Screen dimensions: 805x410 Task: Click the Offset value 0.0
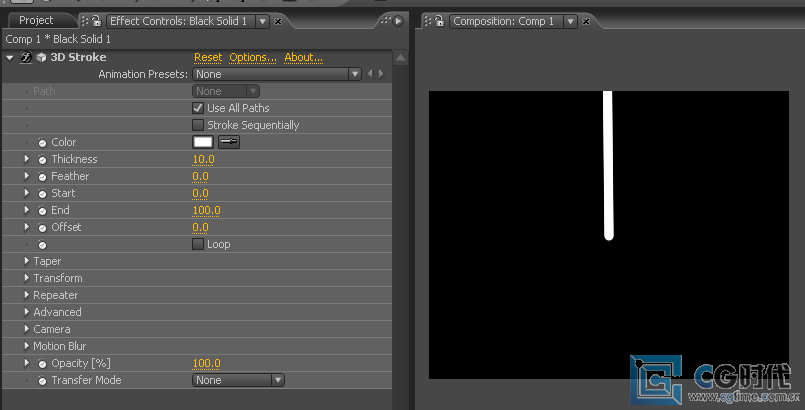coord(200,227)
